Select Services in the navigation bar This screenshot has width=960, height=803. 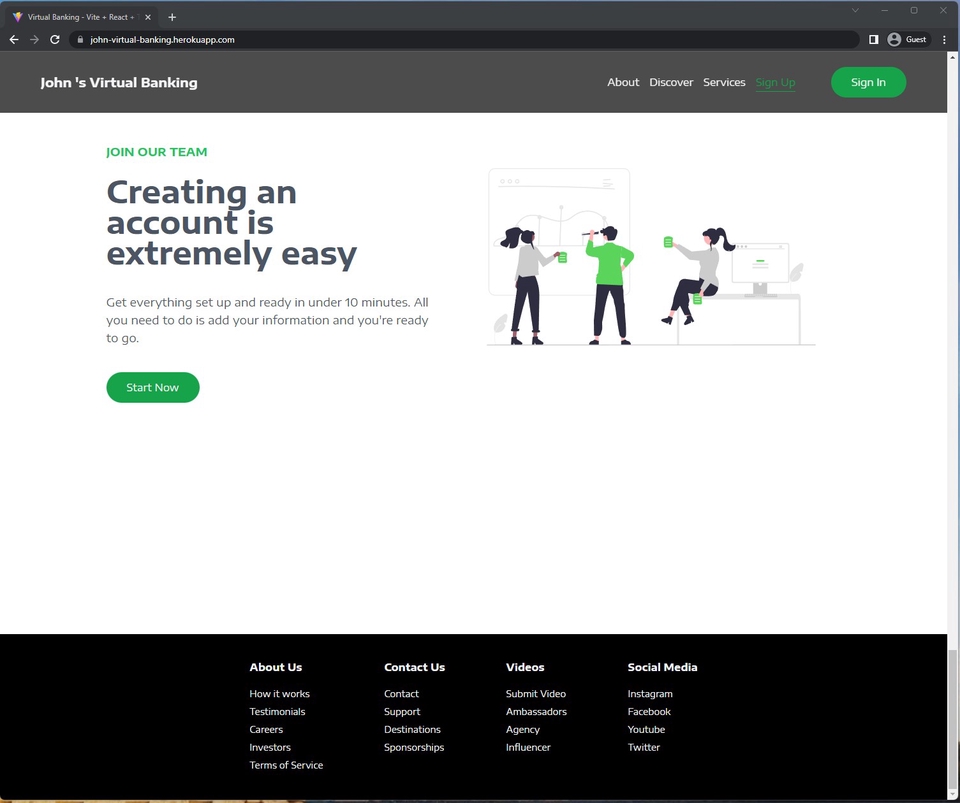coord(724,82)
